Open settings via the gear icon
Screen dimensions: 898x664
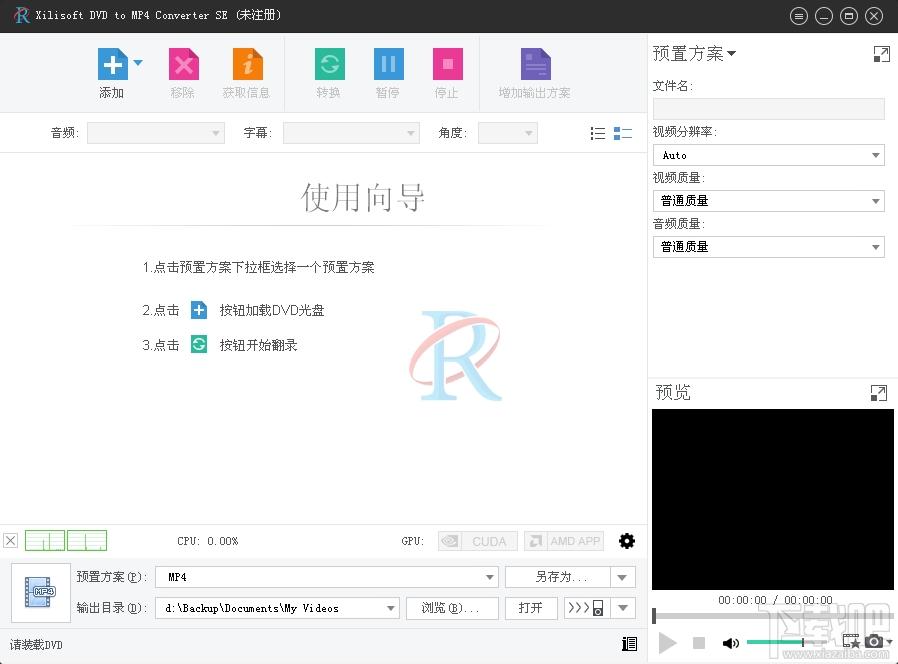pyautogui.click(x=627, y=541)
